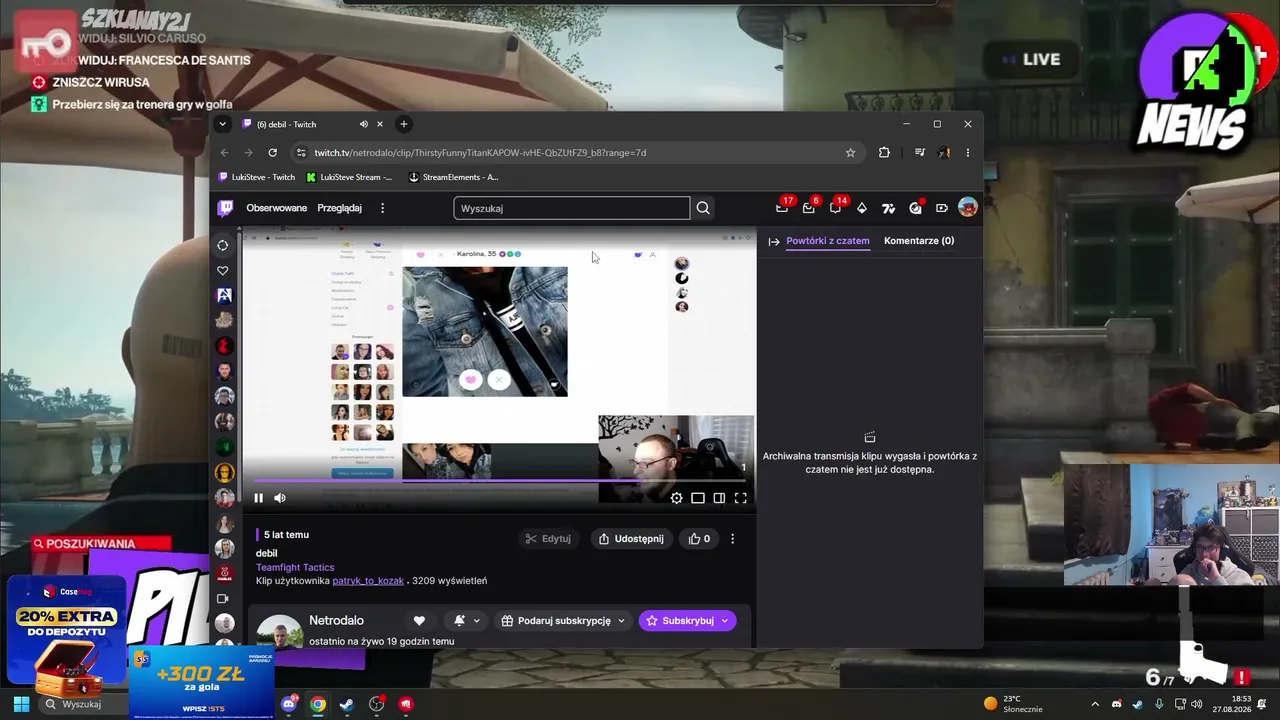Open whispers icon showing 14 badge
Image resolution: width=1280 pixels, height=720 pixels.
835,208
